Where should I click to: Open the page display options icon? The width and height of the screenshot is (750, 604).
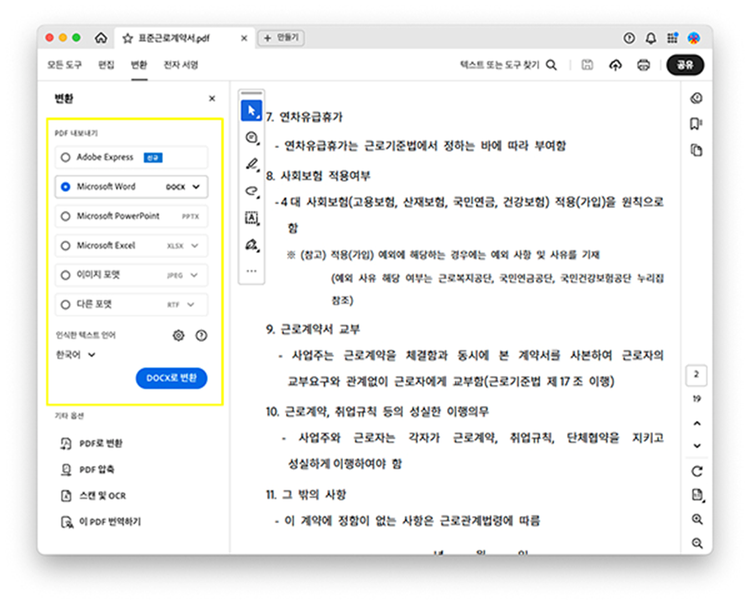pyautogui.click(x=697, y=495)
